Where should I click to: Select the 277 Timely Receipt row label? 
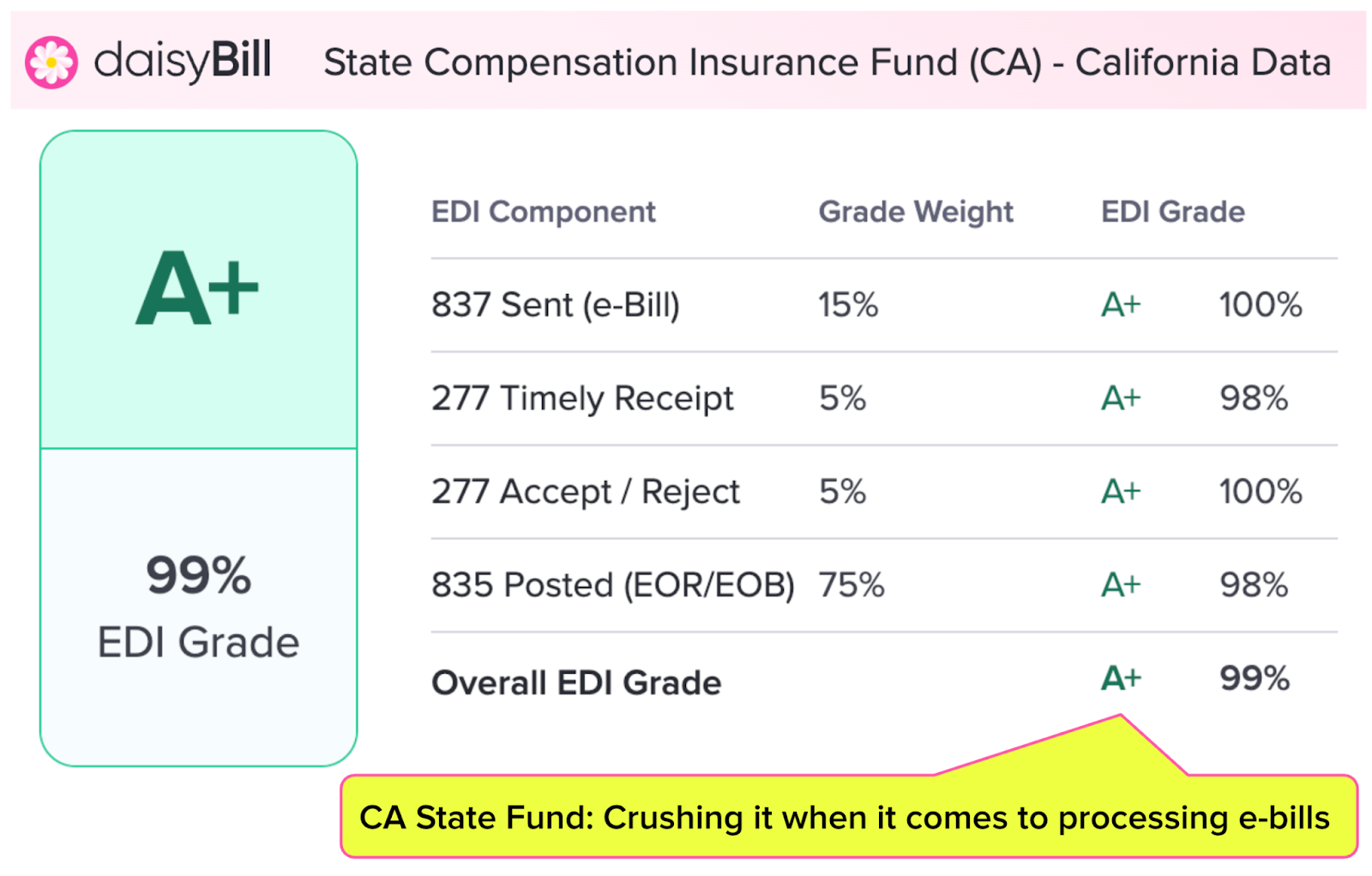pyautogui.click(x=582, y=399)
